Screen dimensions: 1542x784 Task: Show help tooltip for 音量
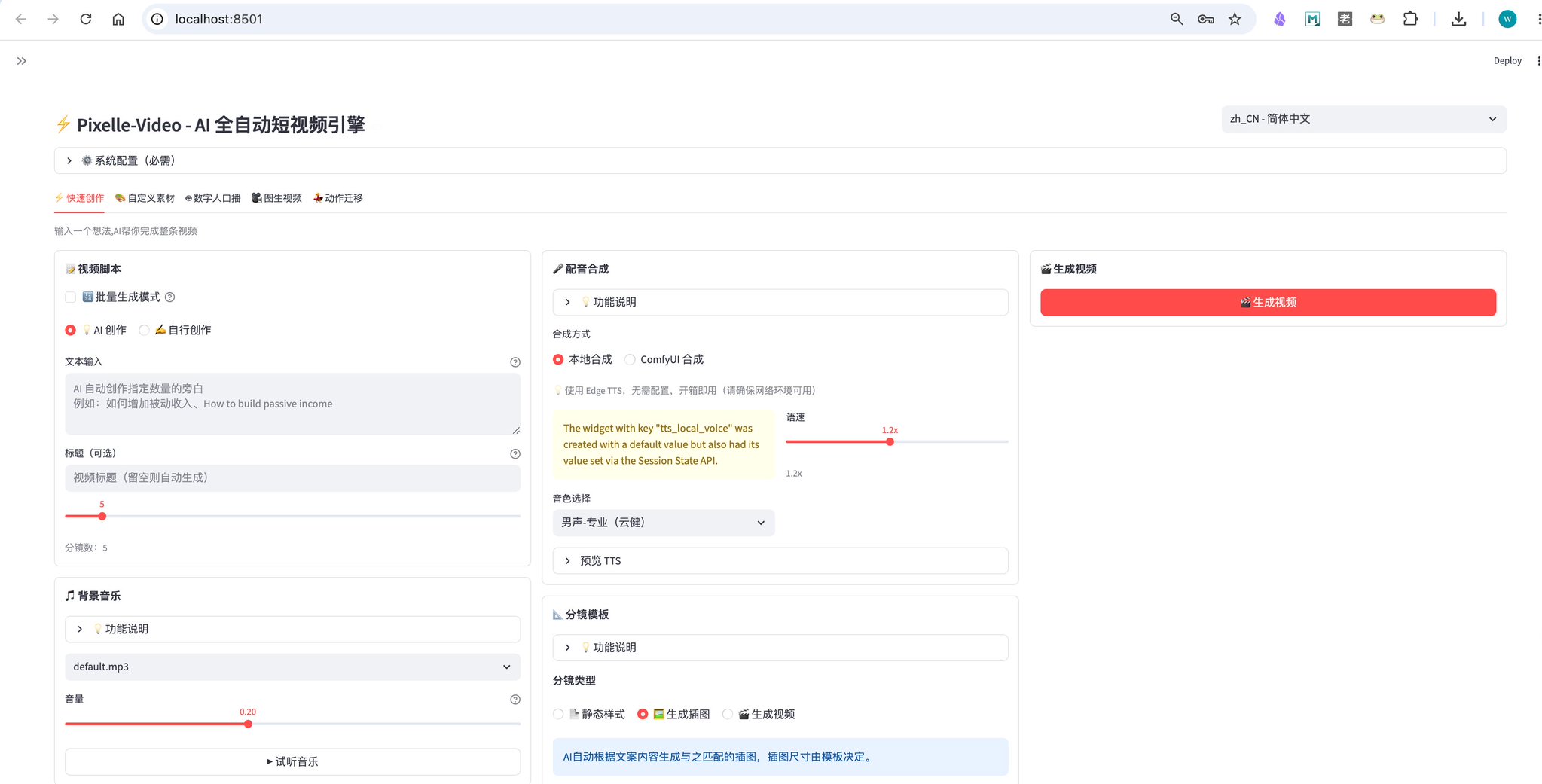tap(515, 700)
